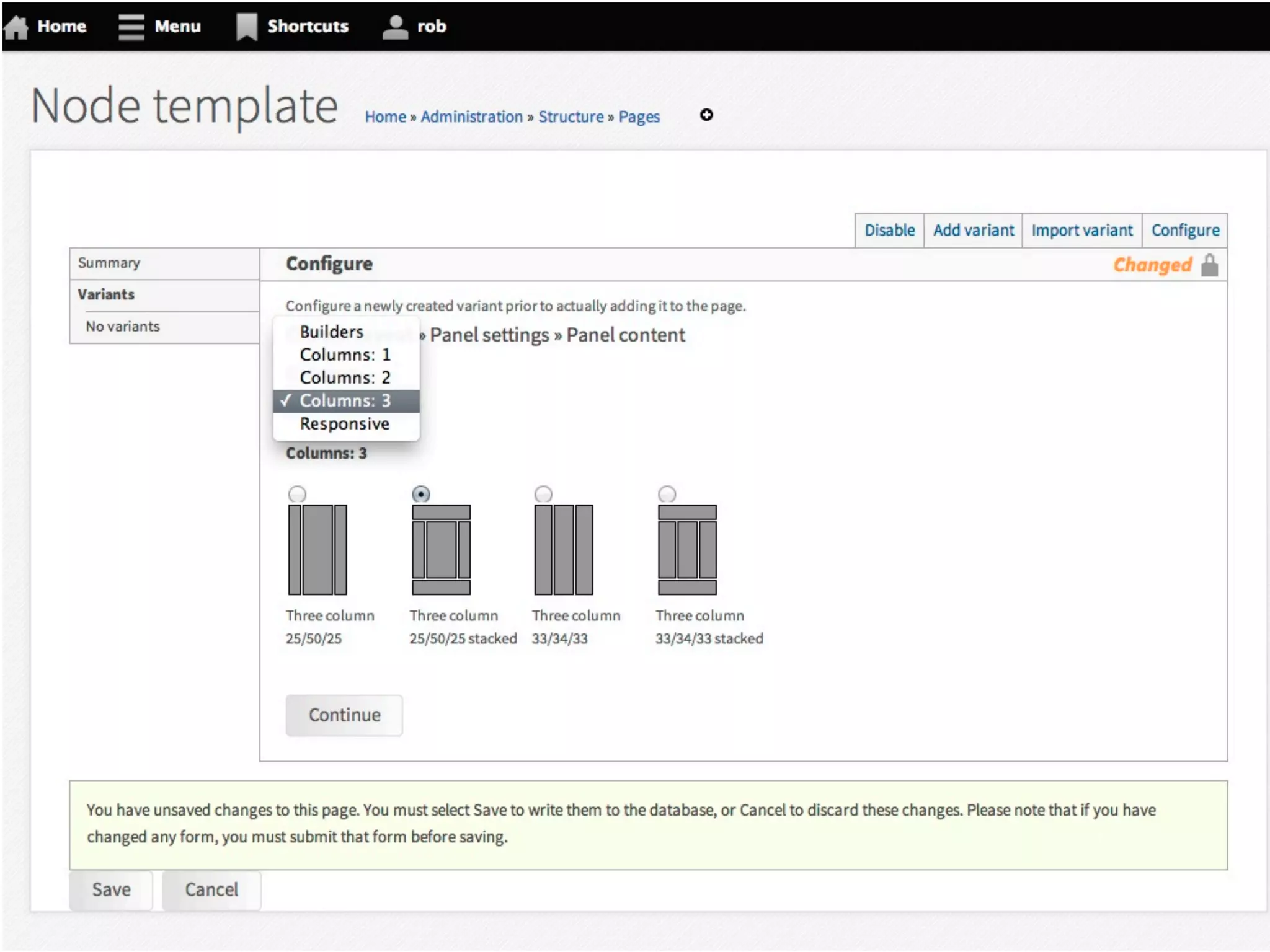Viewport: 1270px width, 952px height.
Task: Open the Import variant tab
Action: tap(1081, 231)
